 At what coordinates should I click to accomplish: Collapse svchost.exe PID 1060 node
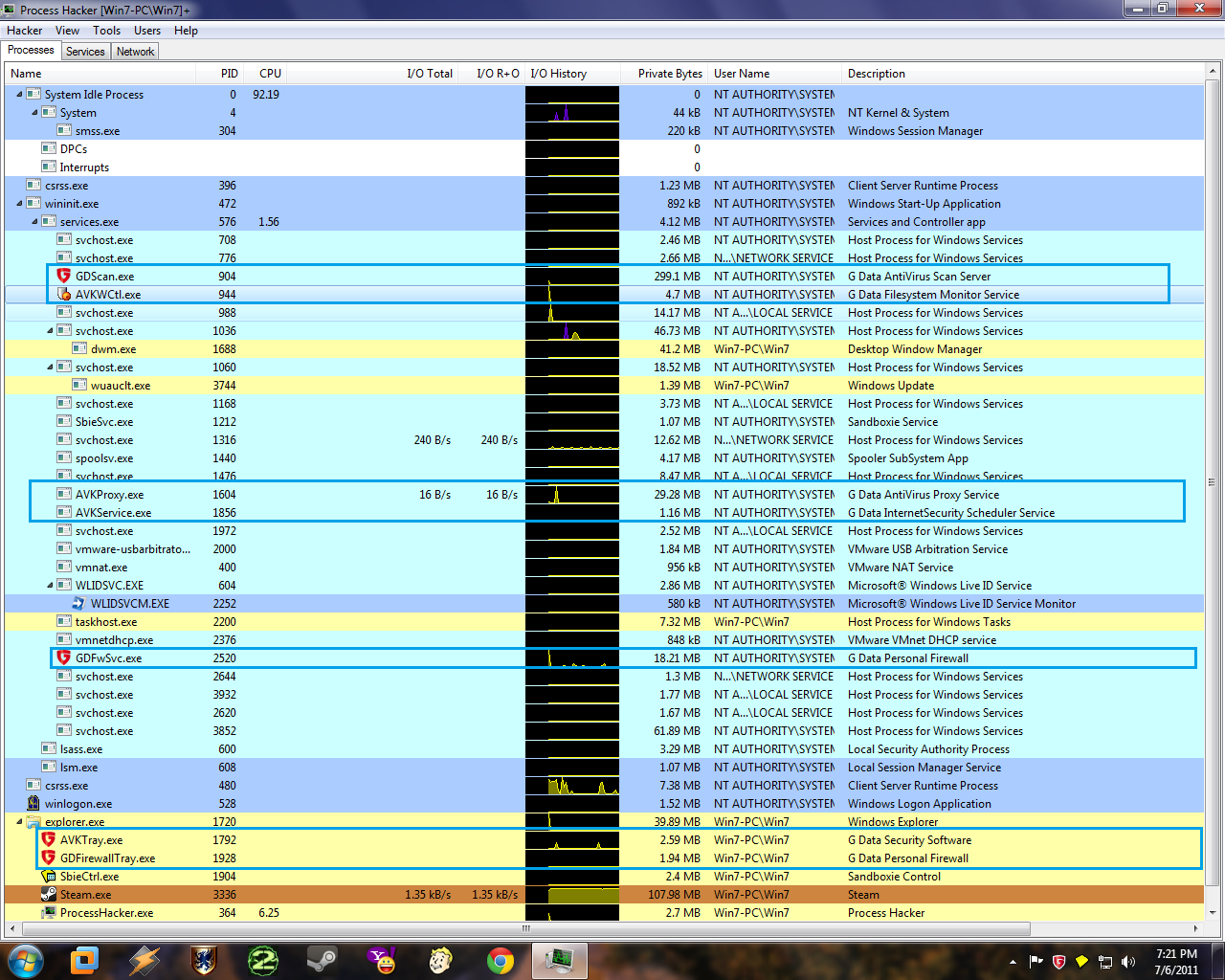pyautogui.click(x=50, y=367)
